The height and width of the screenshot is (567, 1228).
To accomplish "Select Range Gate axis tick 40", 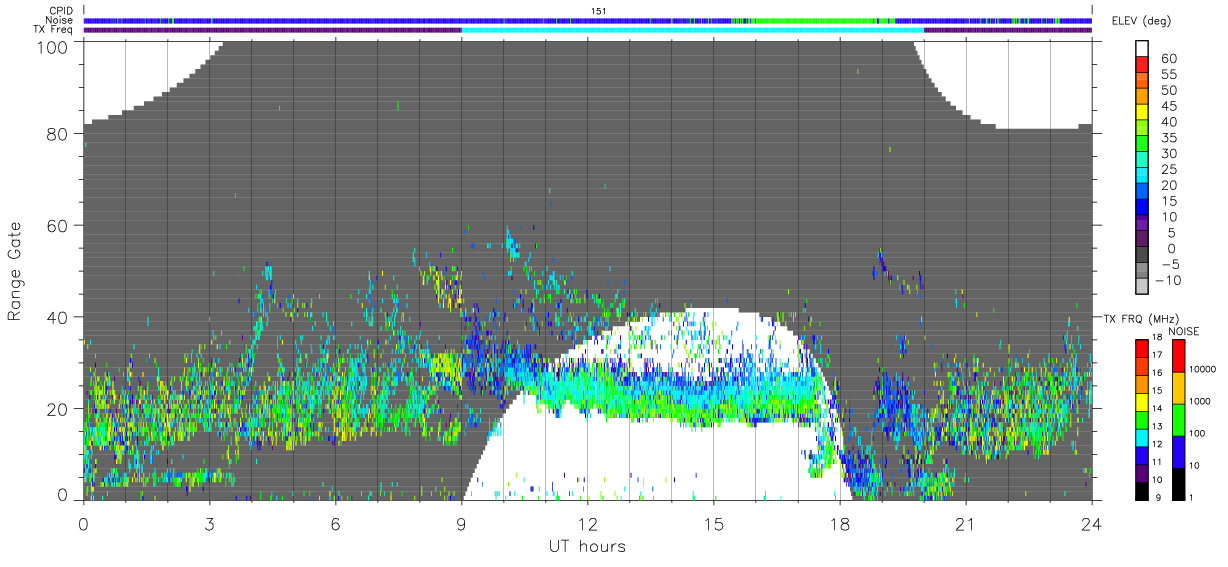I will 56,317.
